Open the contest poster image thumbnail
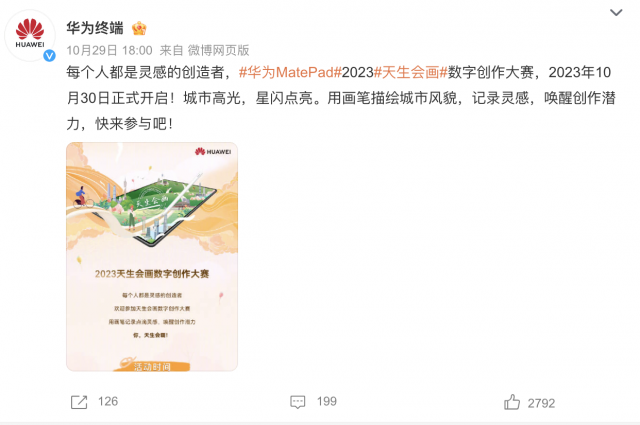Viewport: 640px width, 425px height. 152,256
